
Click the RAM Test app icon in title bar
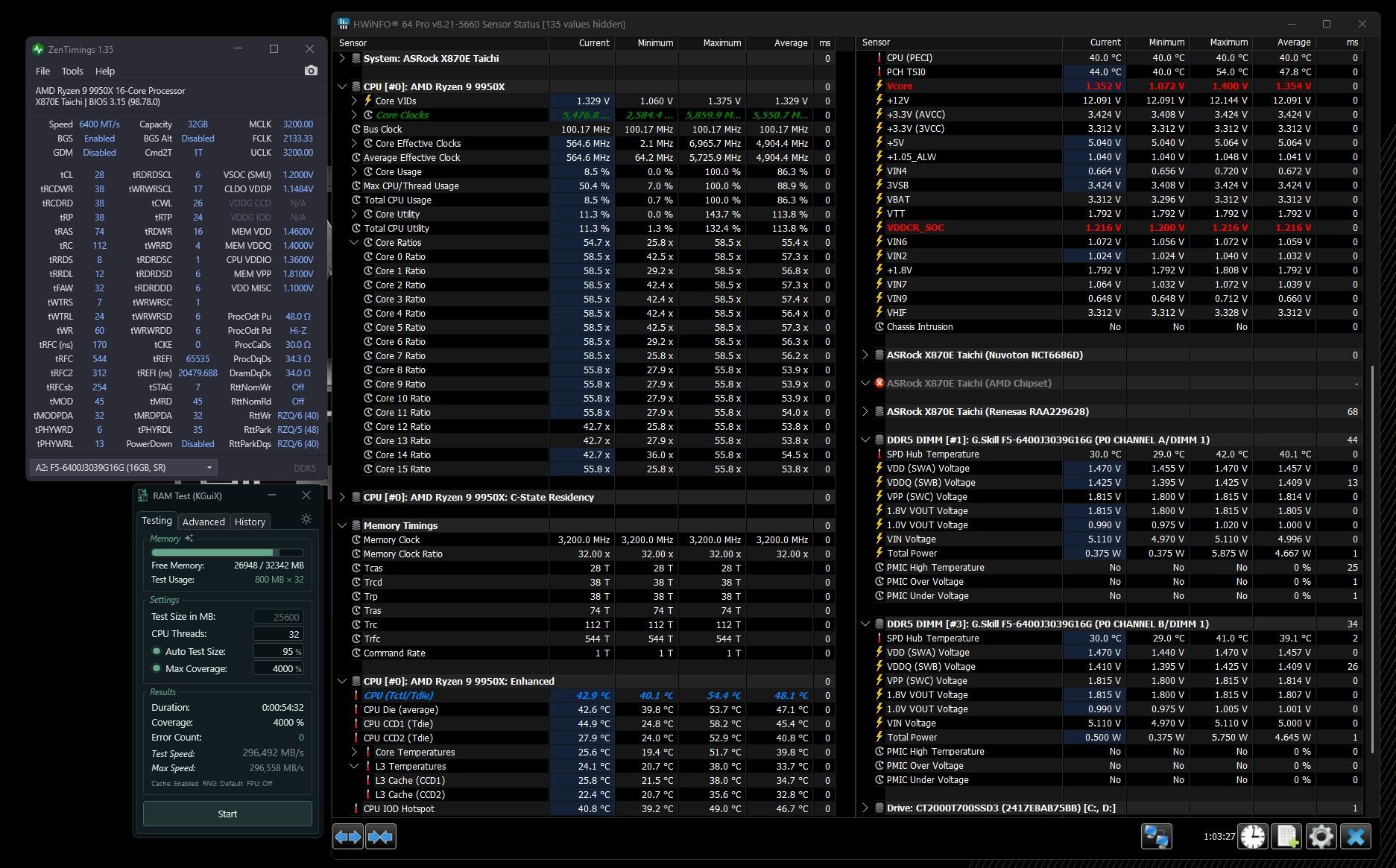142,495
